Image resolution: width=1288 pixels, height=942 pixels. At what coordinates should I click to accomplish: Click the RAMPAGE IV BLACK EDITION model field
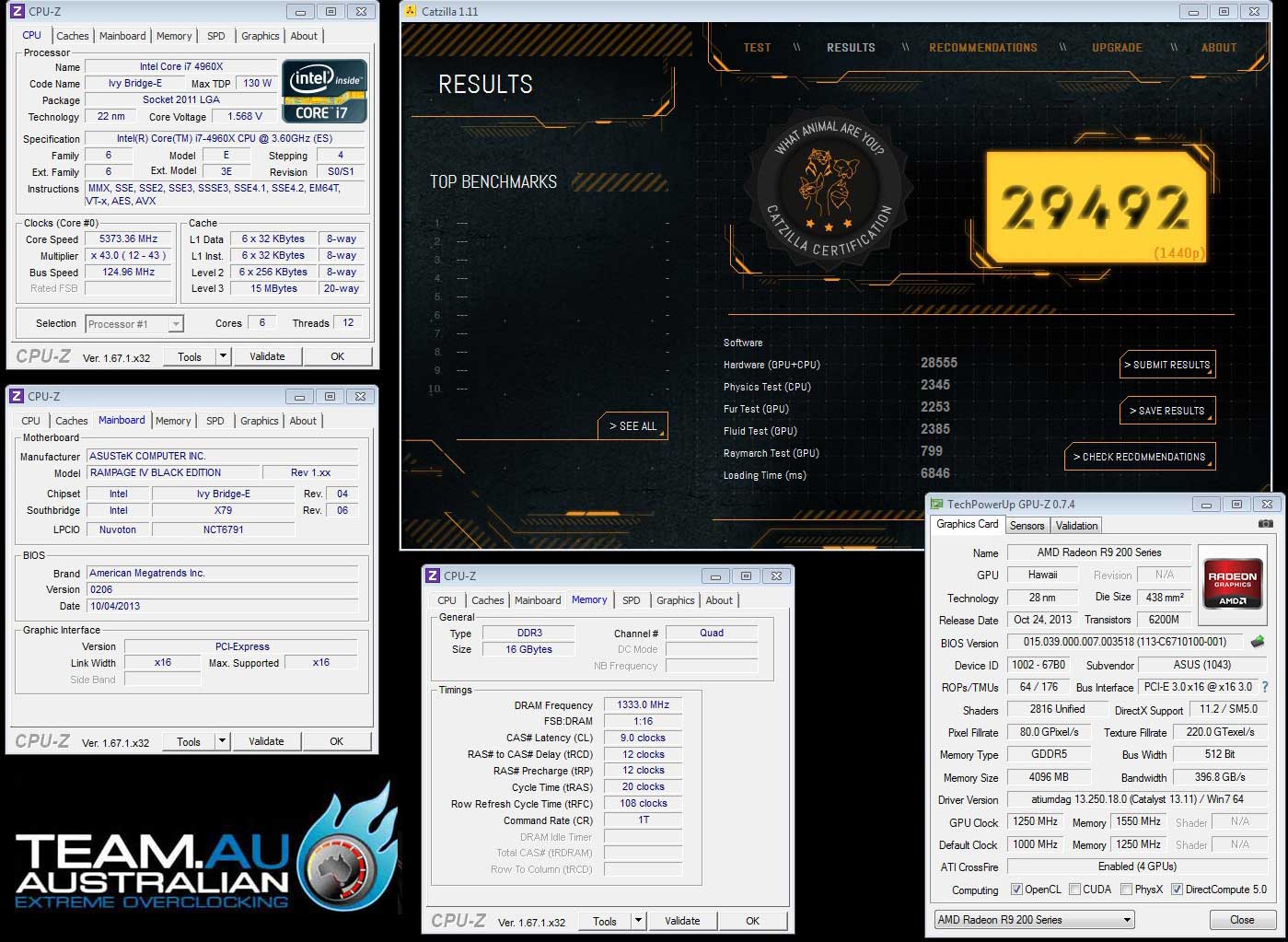tap(174, 472)
